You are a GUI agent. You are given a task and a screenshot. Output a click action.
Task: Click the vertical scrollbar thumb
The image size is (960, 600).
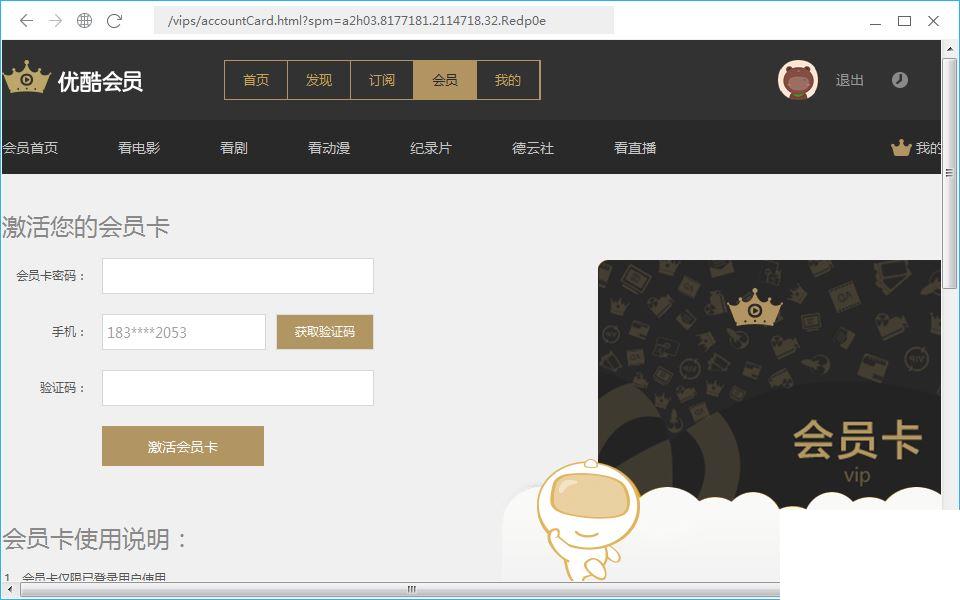950,173
